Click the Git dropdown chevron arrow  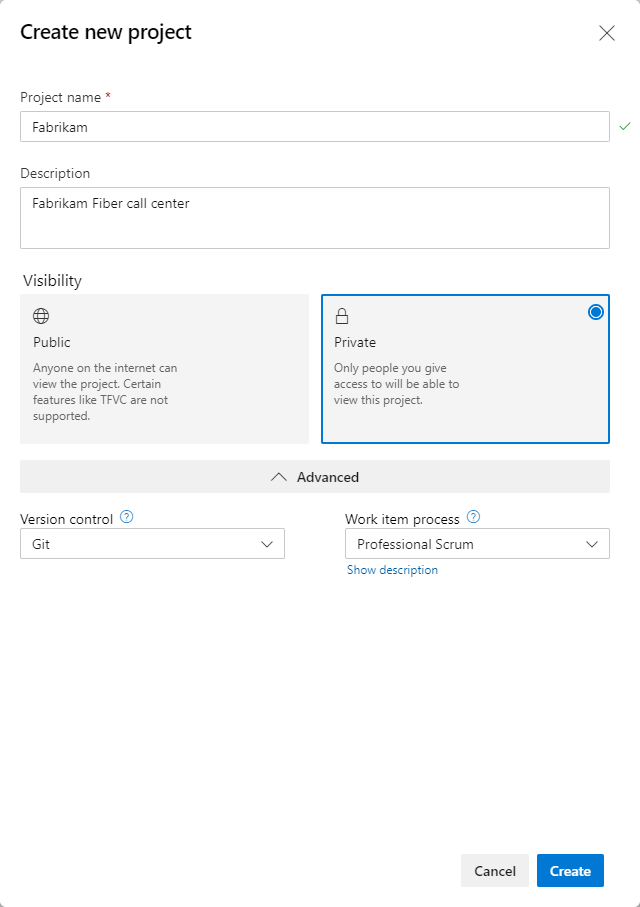point(267,544)
